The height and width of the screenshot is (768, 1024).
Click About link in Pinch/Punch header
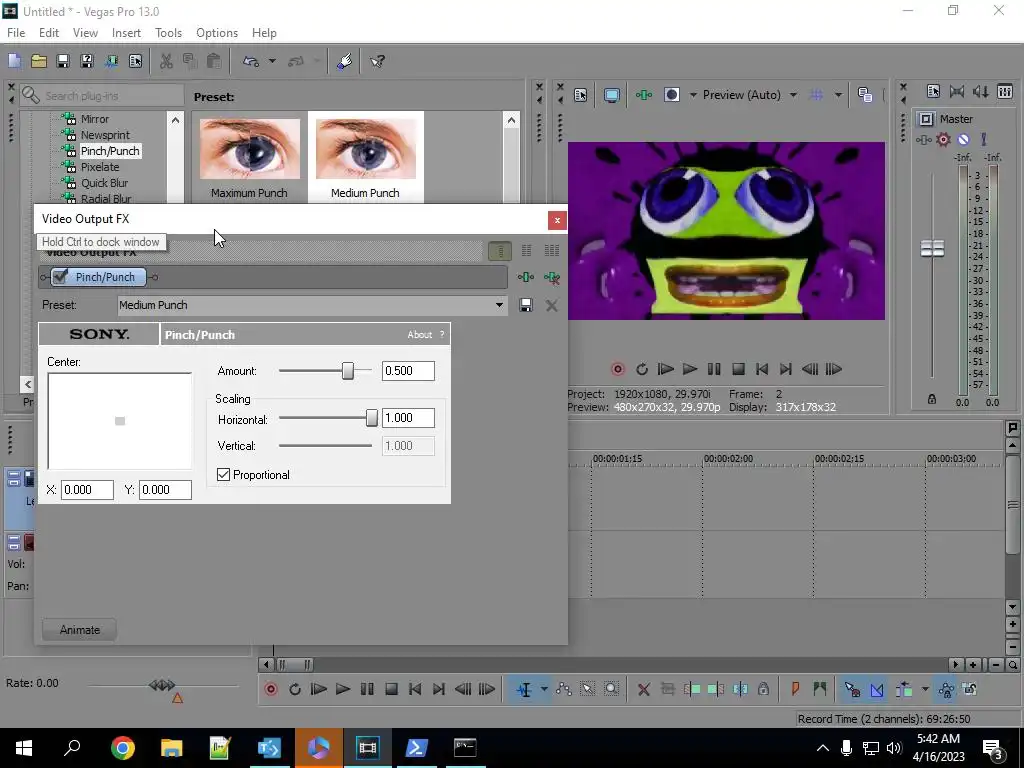pyautogui.click(x=419, y=334)
